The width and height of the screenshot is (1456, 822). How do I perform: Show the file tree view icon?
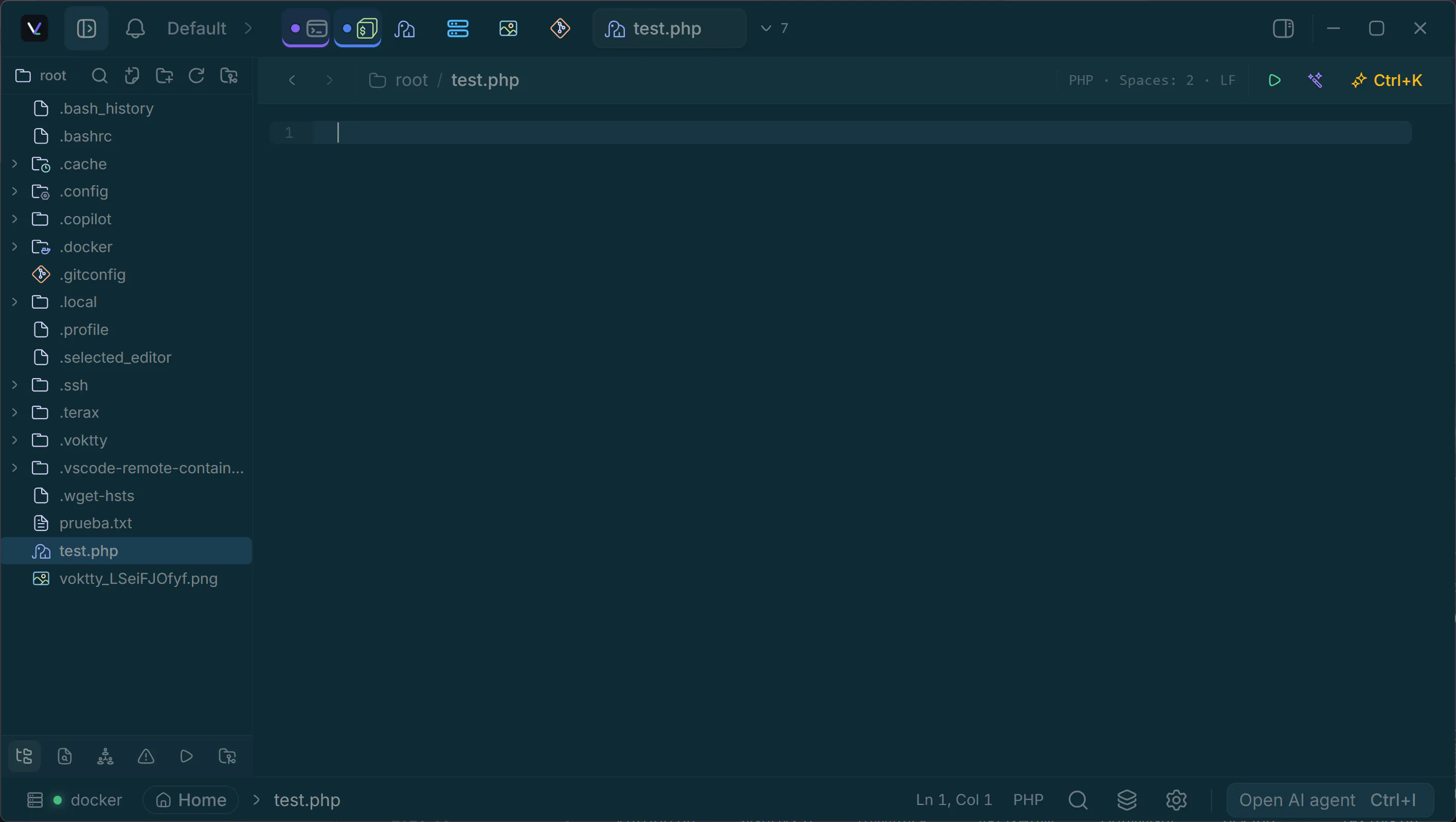pyautogui.click(x=24, y=756)
